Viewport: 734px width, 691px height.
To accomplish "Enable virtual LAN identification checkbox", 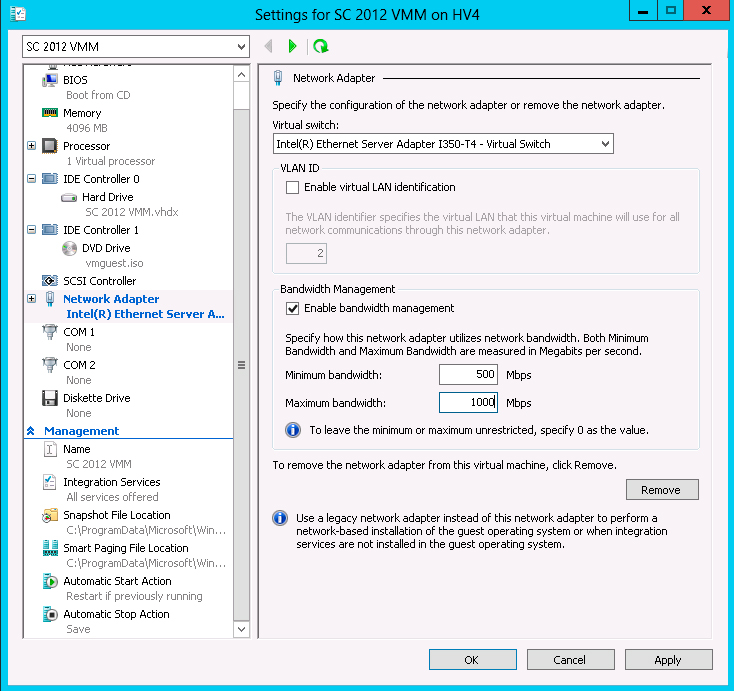I will (292, 187).
